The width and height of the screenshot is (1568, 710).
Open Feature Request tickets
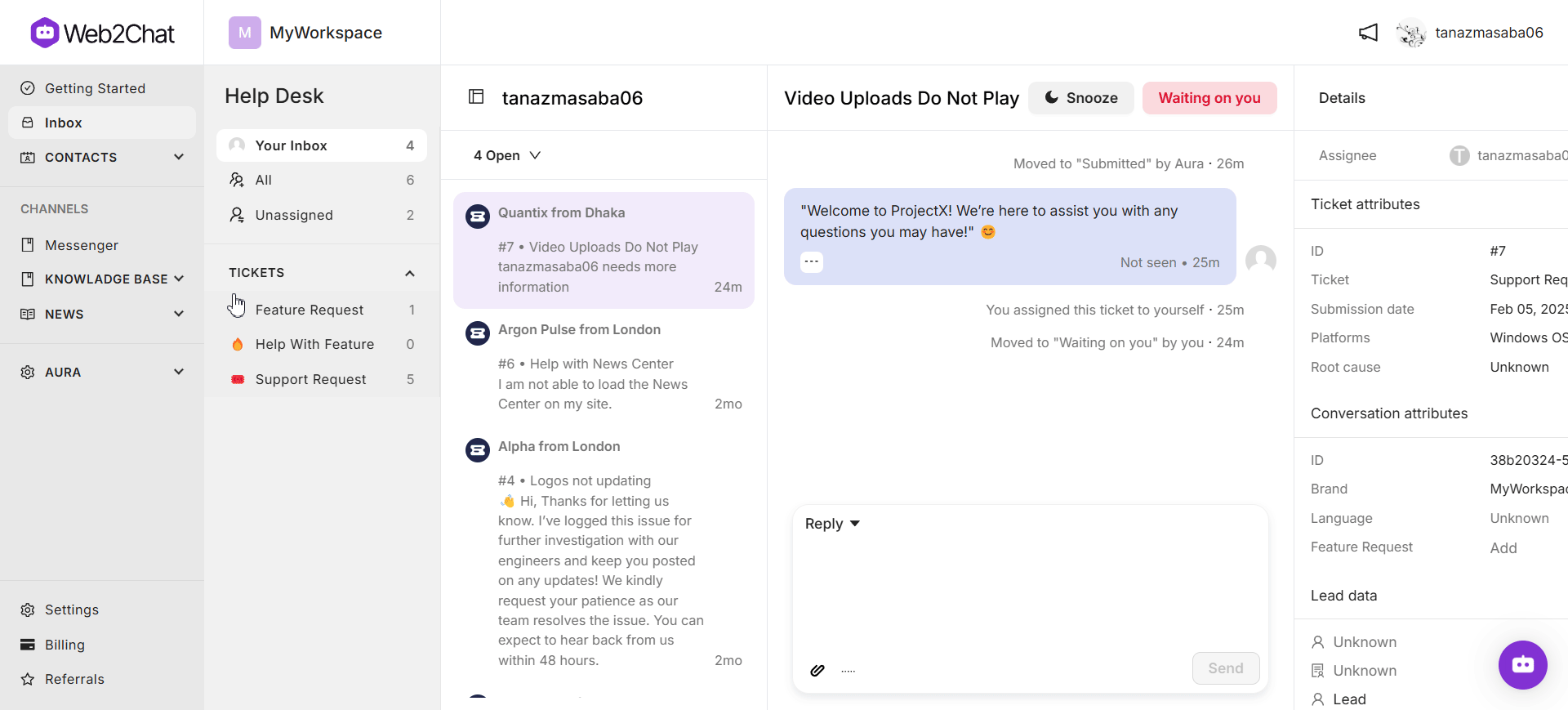pos(322,310)
